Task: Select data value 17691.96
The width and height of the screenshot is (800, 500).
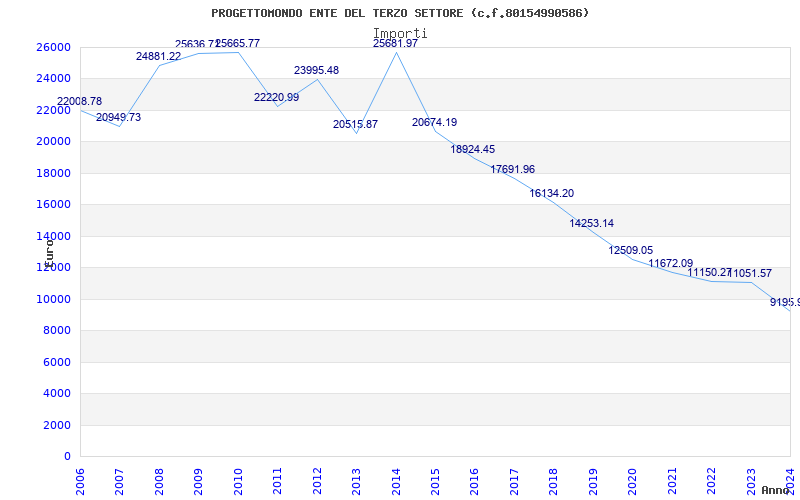Action: tap(513, 169)
